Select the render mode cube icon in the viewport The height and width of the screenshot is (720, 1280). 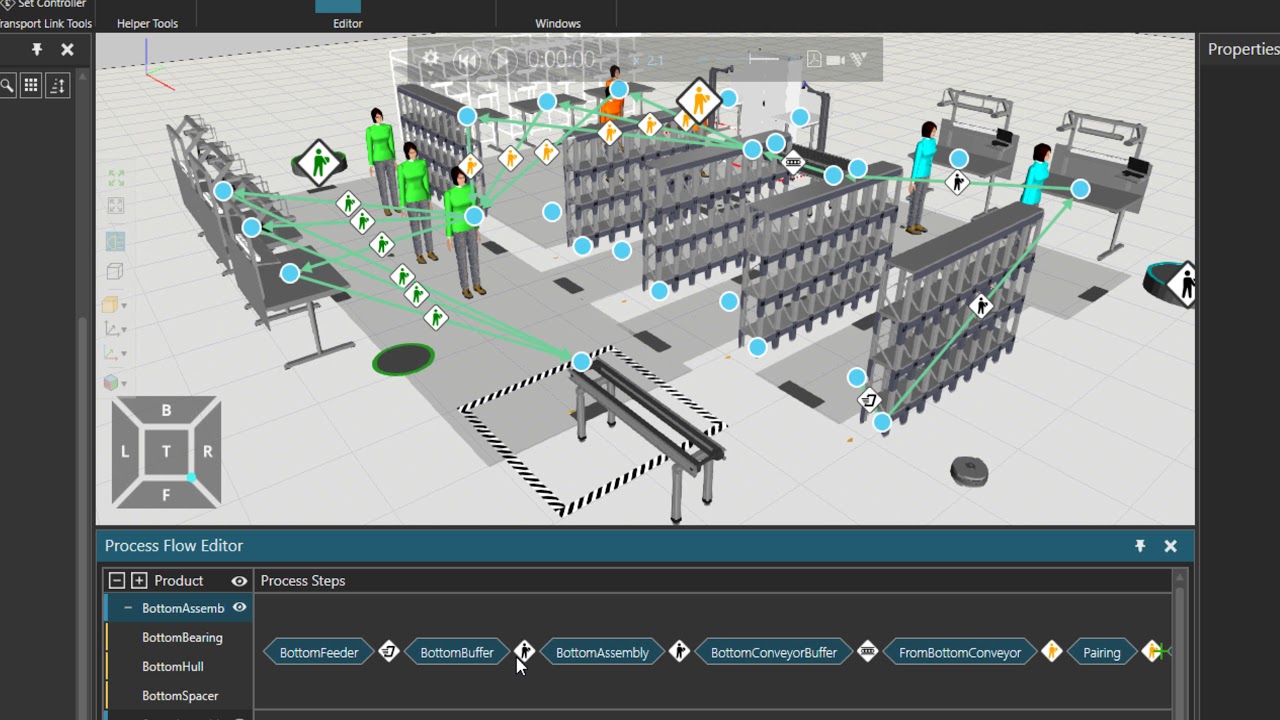115,270
